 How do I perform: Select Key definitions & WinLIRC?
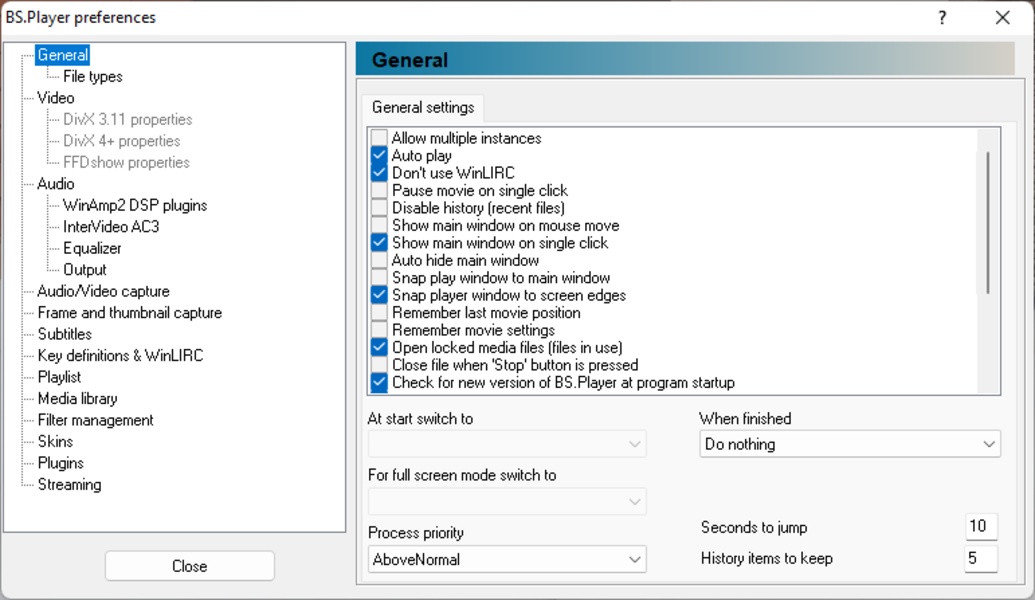click(x=120, y=355)
